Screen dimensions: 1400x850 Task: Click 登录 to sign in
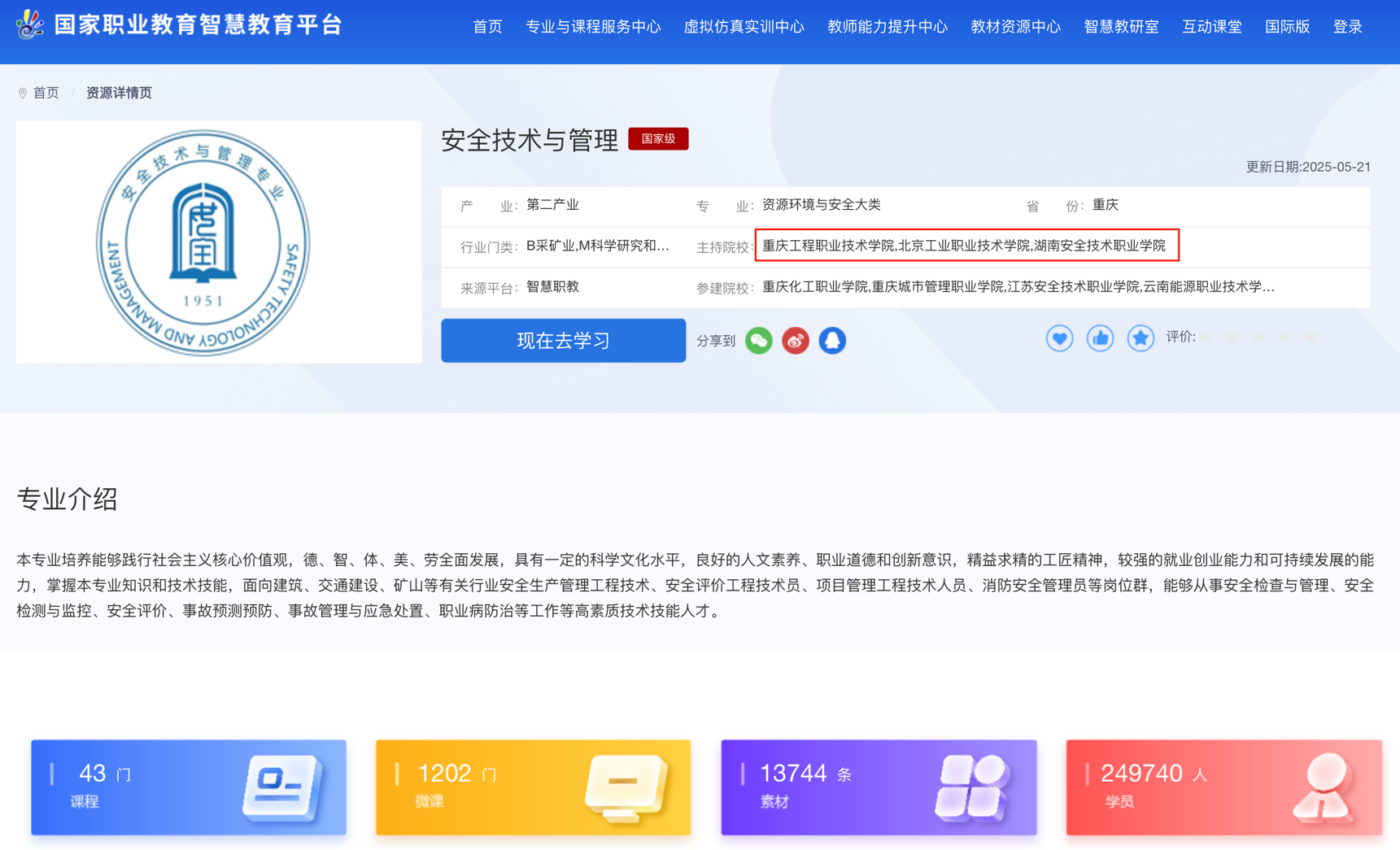click(x=1347, y=27)
